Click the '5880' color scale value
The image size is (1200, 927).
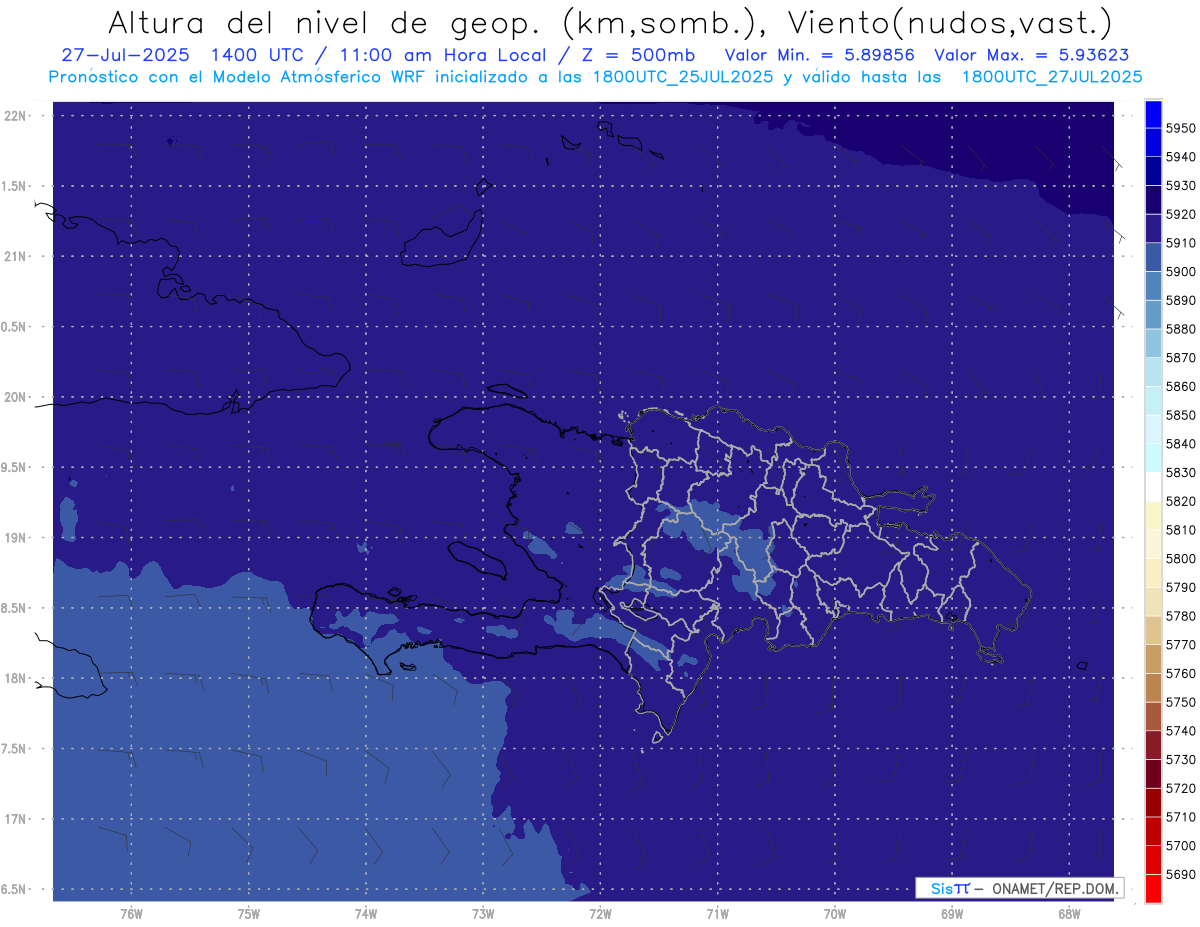pyautogui.click(x=1181, y=329)
